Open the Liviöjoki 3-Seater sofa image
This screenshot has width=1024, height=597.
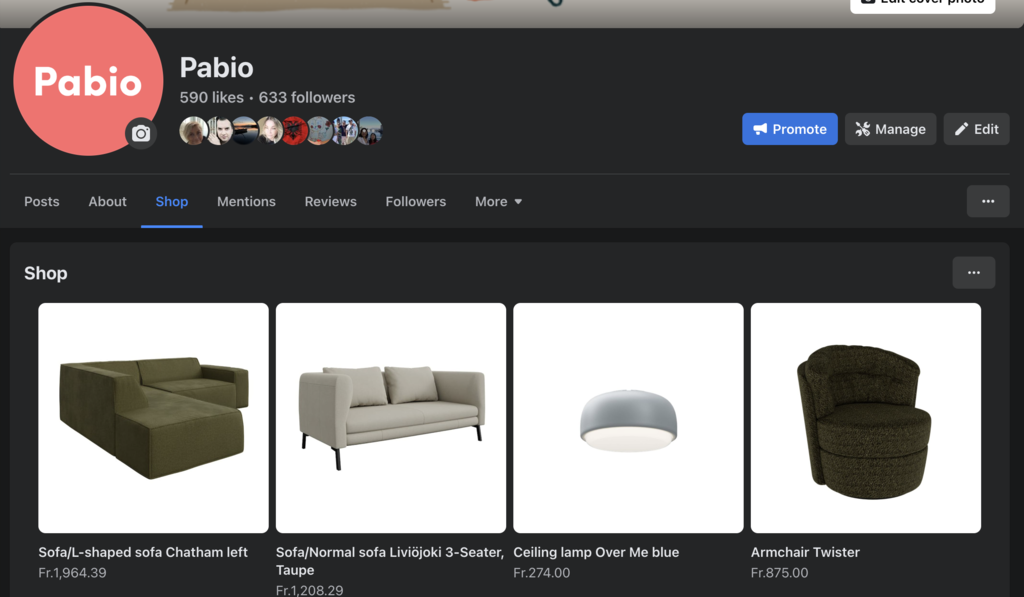[x=391, y=418]
